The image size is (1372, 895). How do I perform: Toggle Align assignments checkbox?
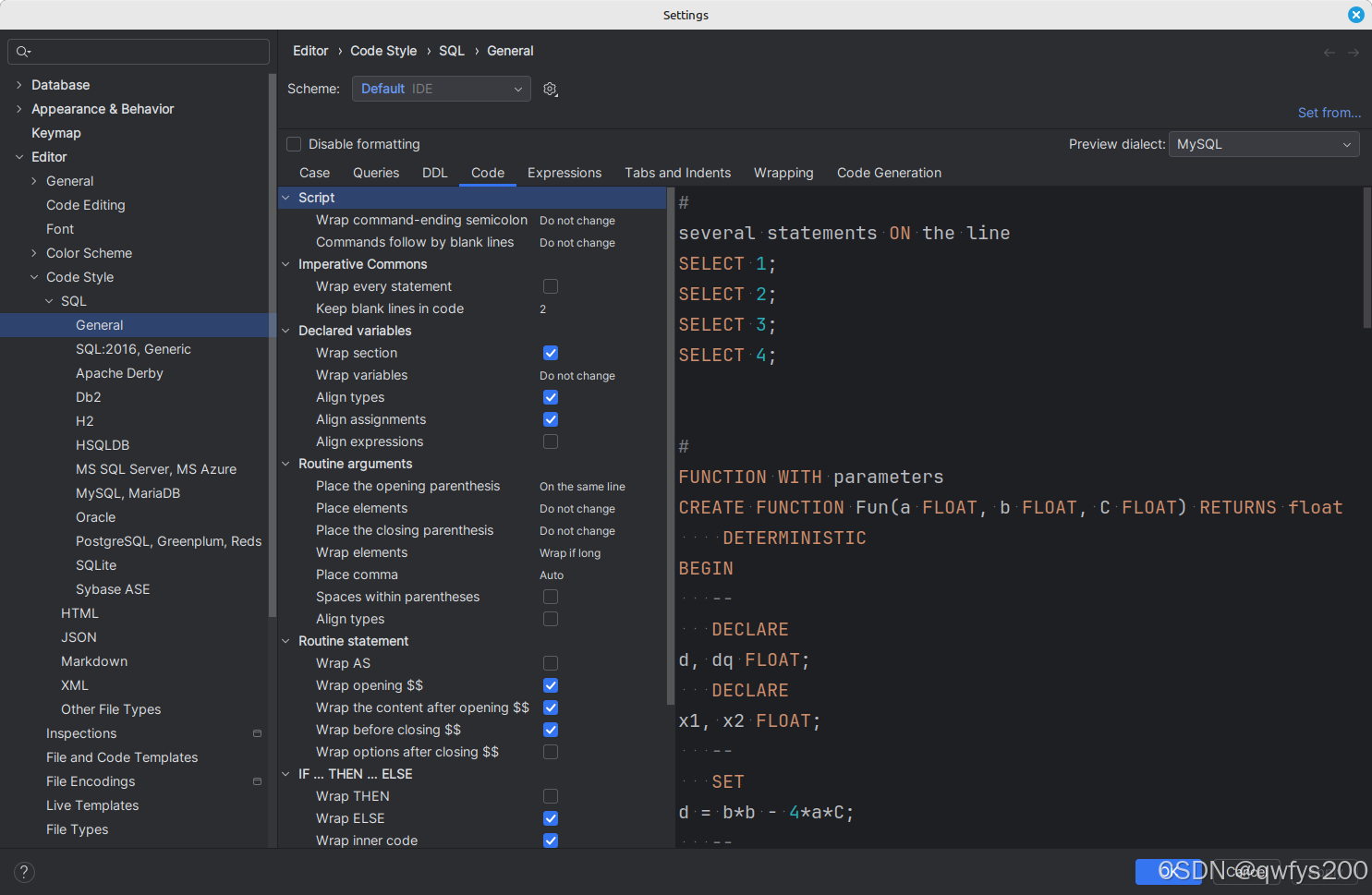(x=551, y=419)
